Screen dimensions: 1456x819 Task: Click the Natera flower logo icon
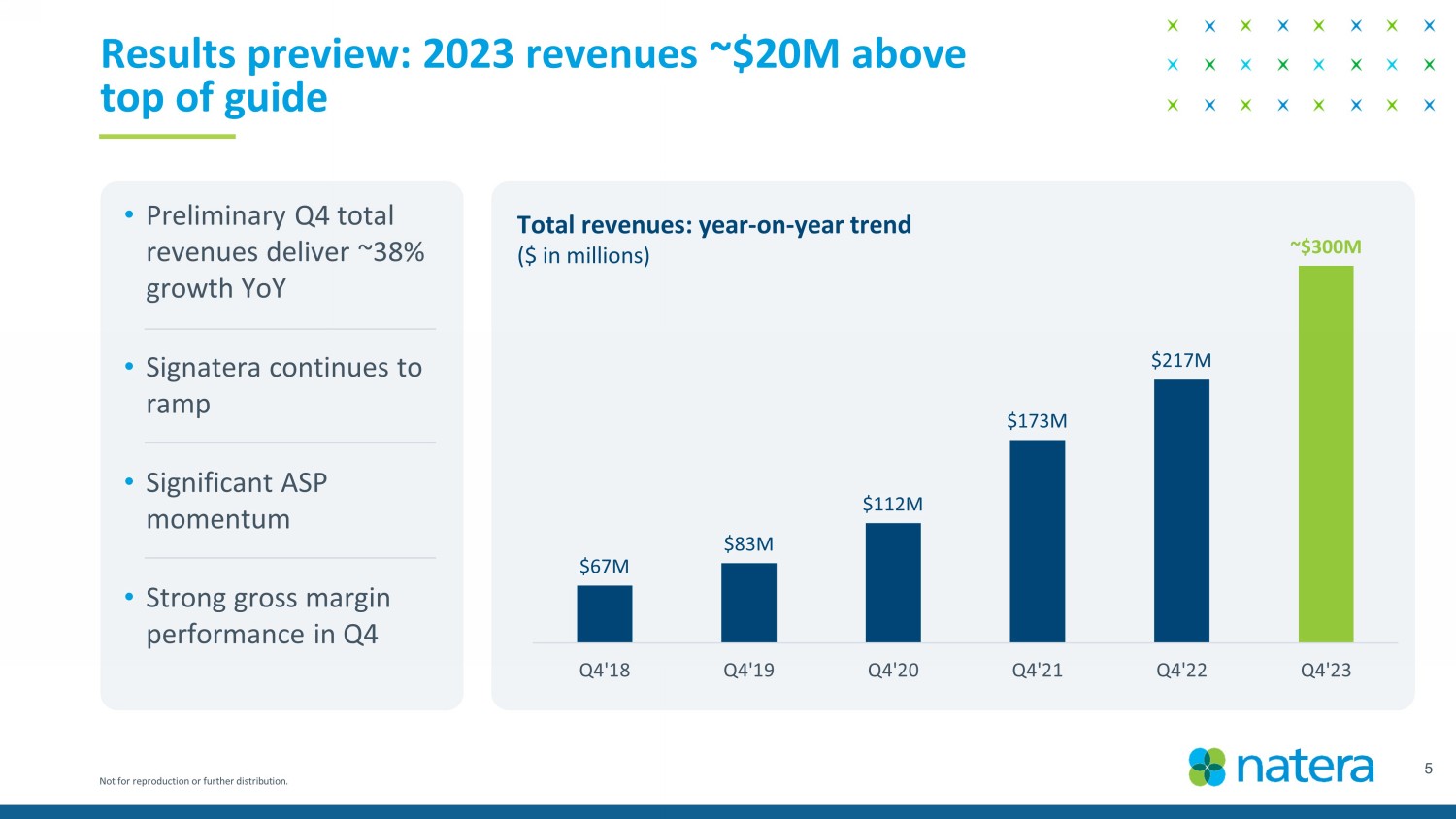[1208, 767]
